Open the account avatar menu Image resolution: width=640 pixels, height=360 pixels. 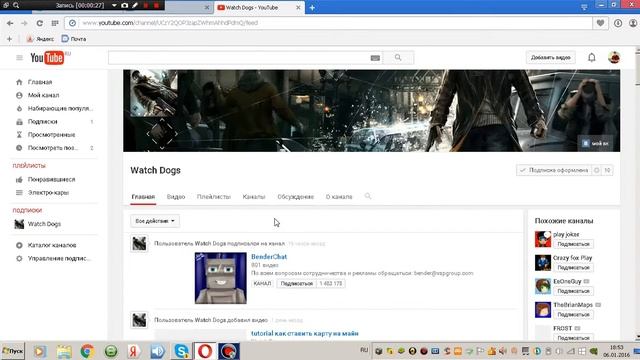(614, 58)
